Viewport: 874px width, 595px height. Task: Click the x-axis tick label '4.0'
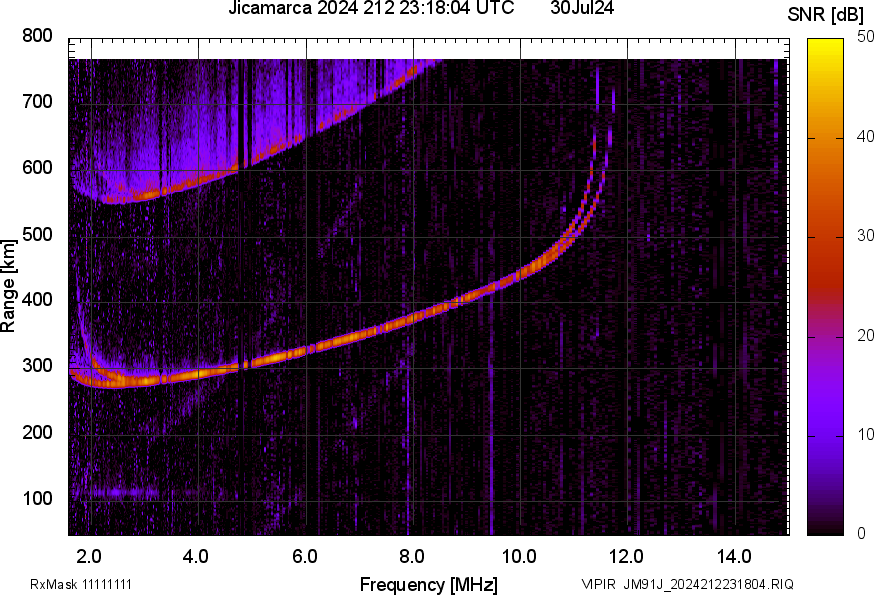coord(196,556)
